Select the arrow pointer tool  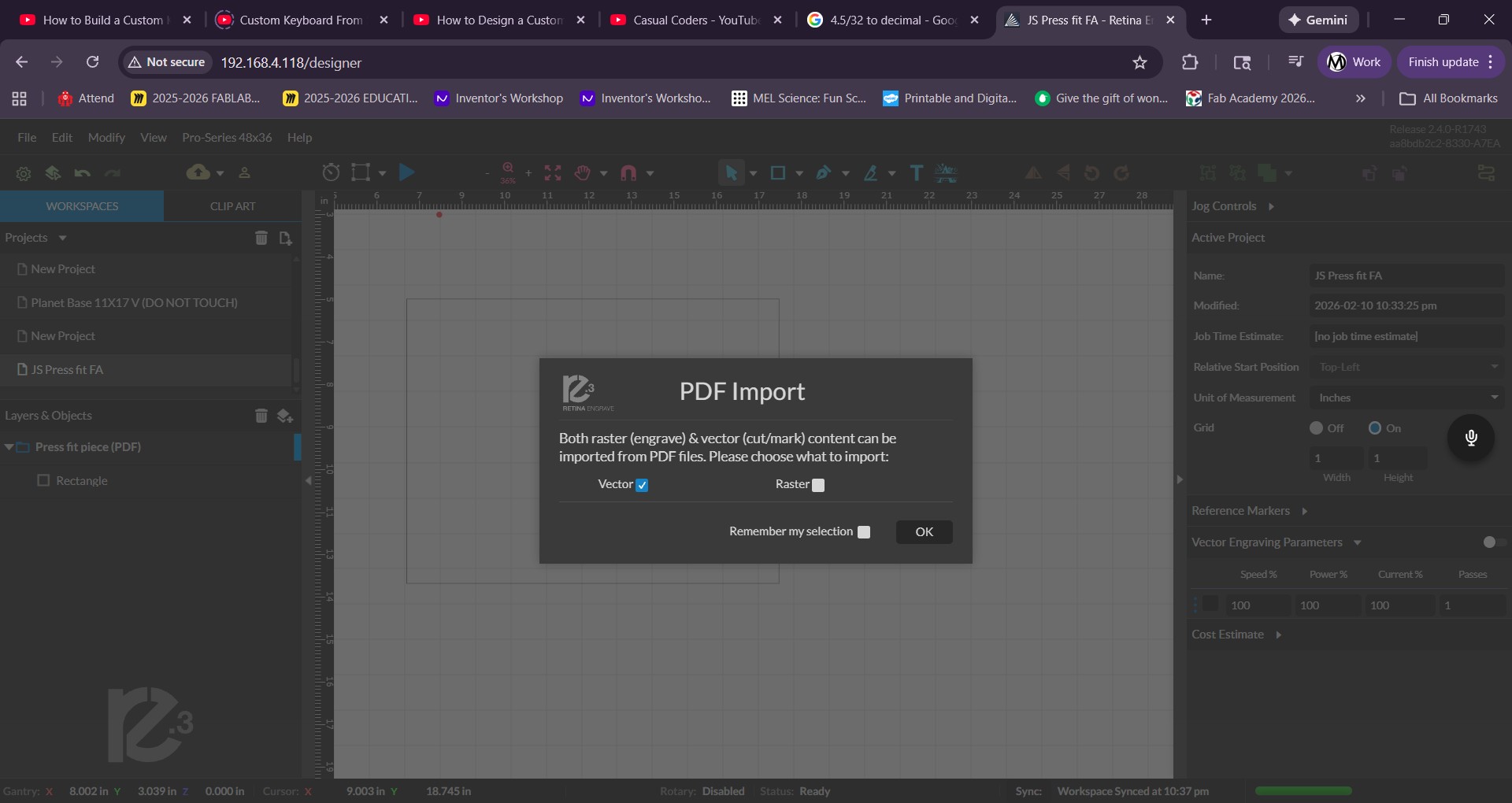point(732,172)
